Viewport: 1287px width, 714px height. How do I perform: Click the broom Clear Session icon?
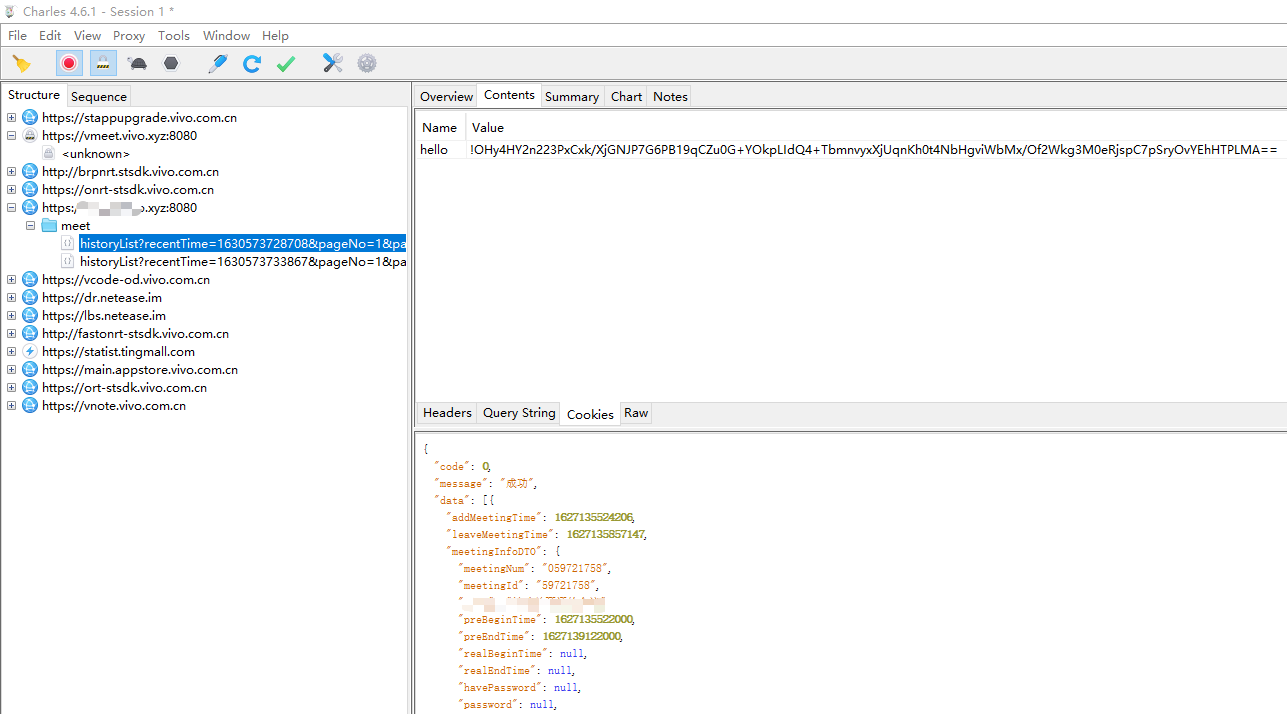click(x=21, y=64)
